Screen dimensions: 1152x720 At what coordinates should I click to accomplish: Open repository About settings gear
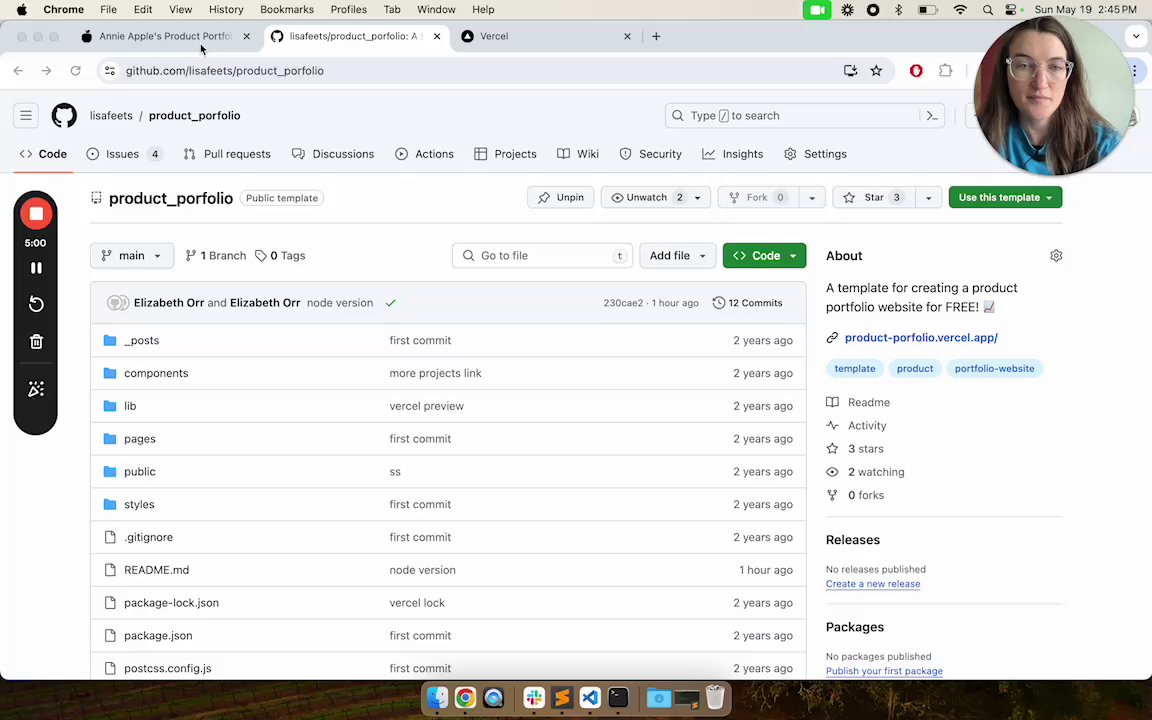pos(1056,256)
